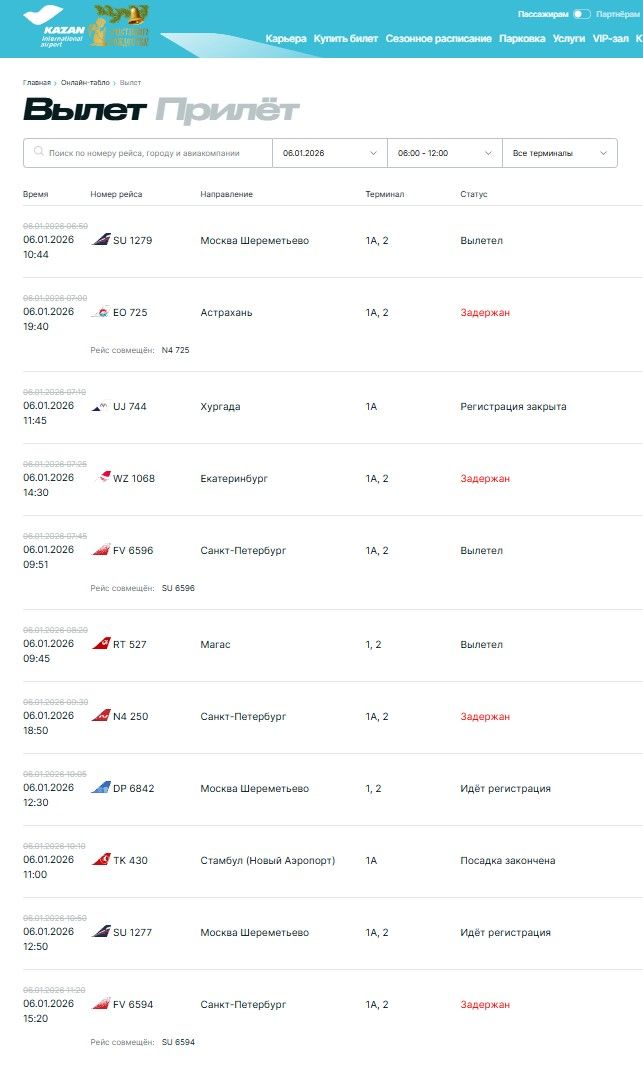Open the Сезонное расписание menu item
The height and width of the screenshot is (1066, 643).
coord(438,39)
